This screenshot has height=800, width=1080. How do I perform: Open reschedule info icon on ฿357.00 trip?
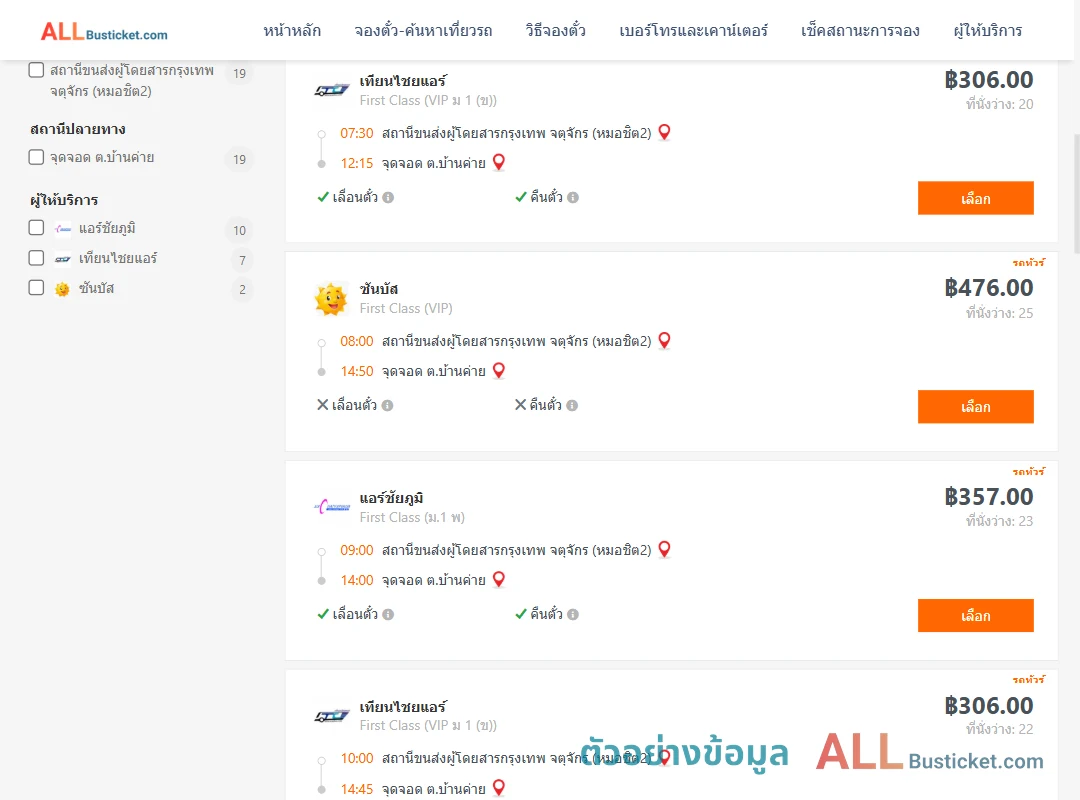(x=388, y=615)
